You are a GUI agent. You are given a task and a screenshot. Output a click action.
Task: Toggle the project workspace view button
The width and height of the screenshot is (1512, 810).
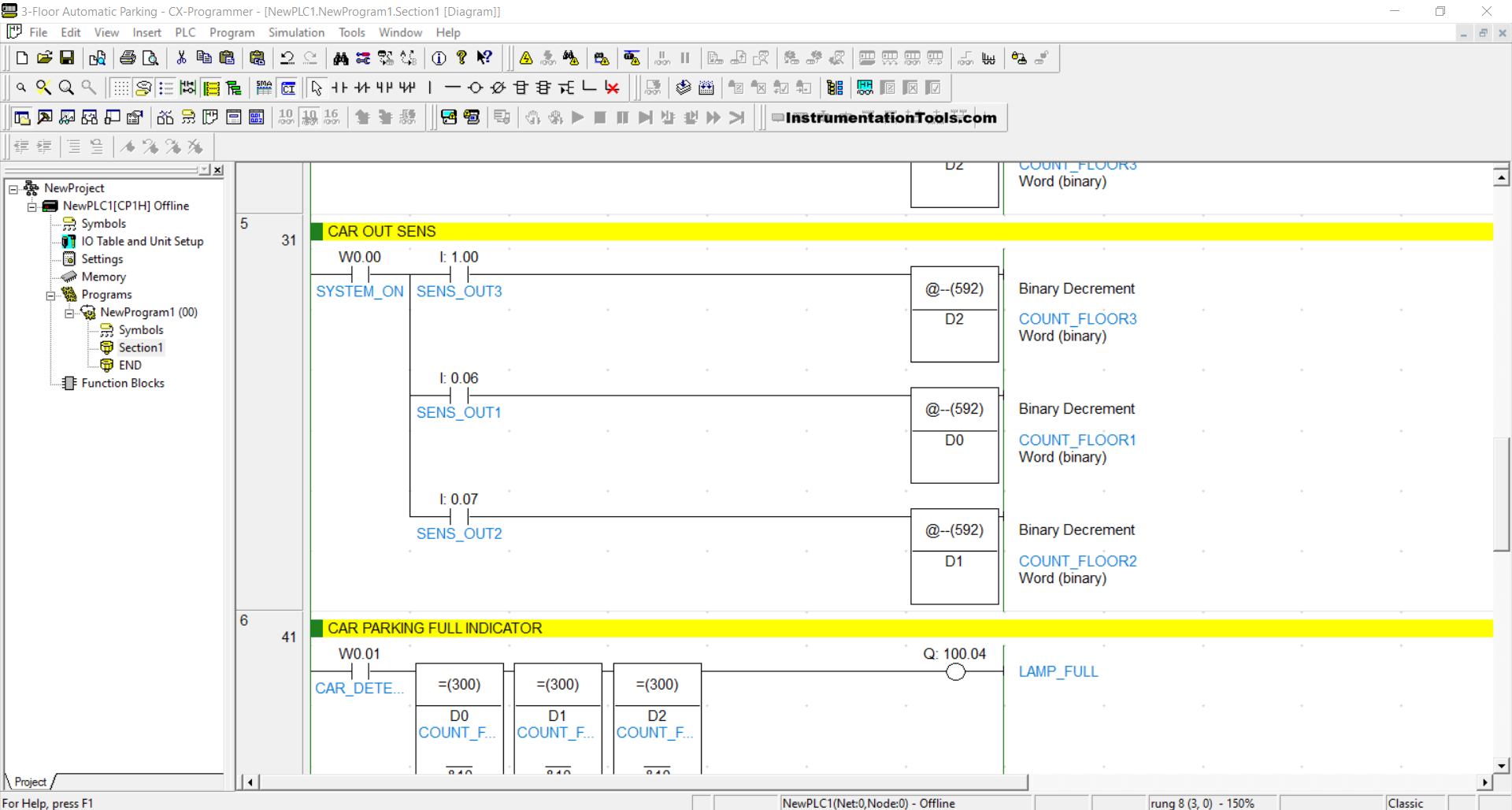pos(22,117)
